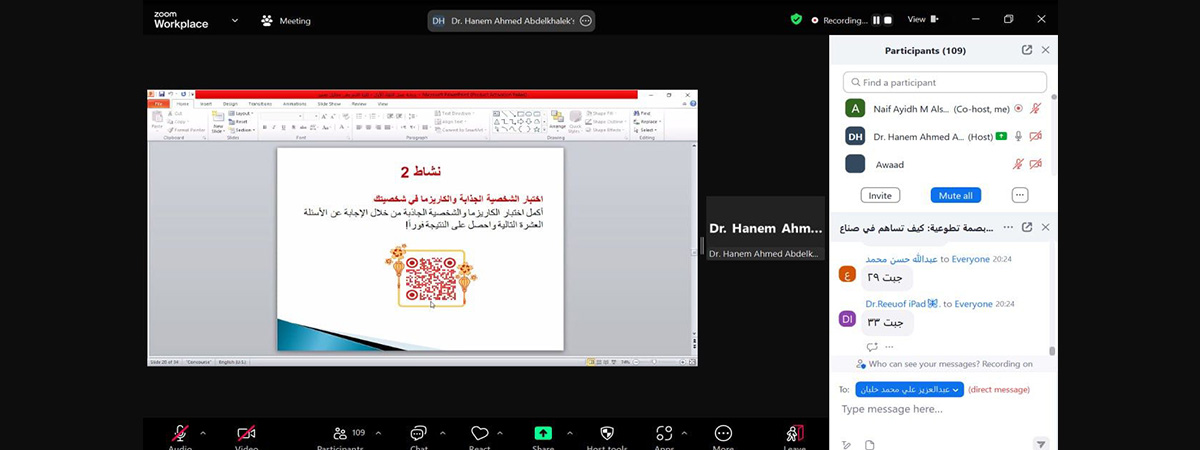Open the Apps icon
This screenshot has width=1200, height=450.
[664, 433]
